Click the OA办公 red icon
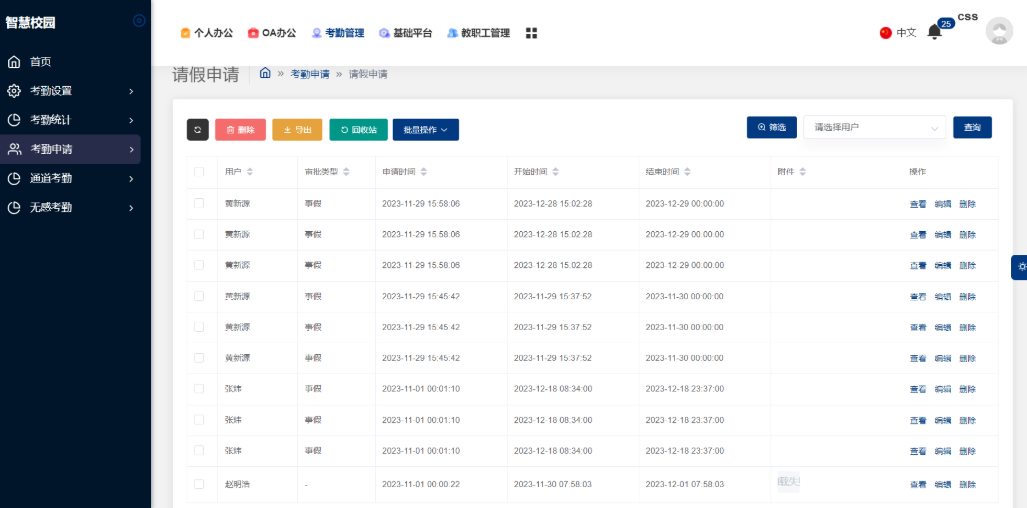This screenshot has height=508, width=1027. point(253,33)
